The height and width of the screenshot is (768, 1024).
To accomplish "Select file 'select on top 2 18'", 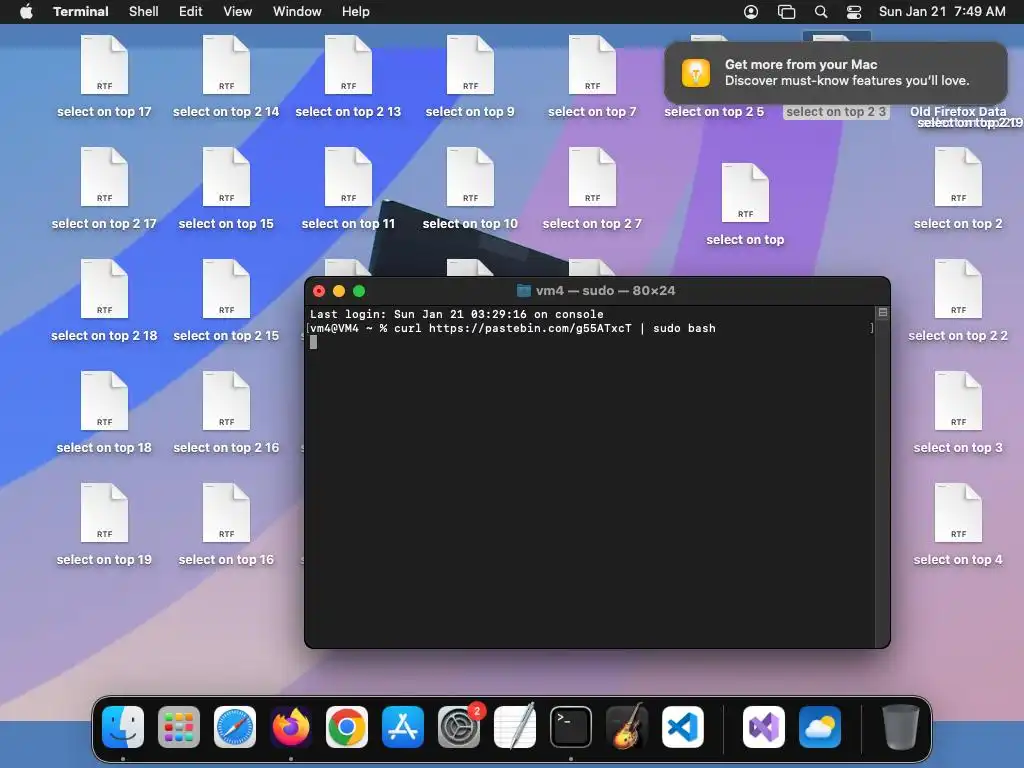I will click(x=104, y=300).
